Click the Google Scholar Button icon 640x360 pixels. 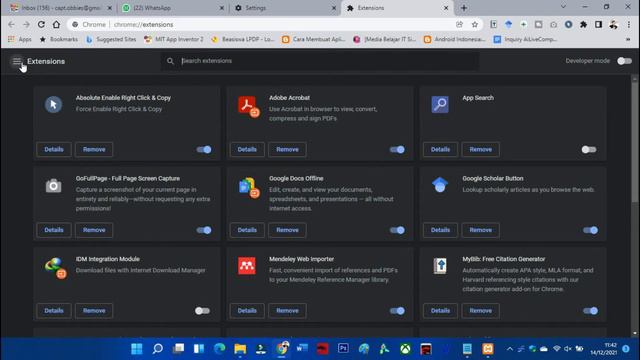[440, 185]
